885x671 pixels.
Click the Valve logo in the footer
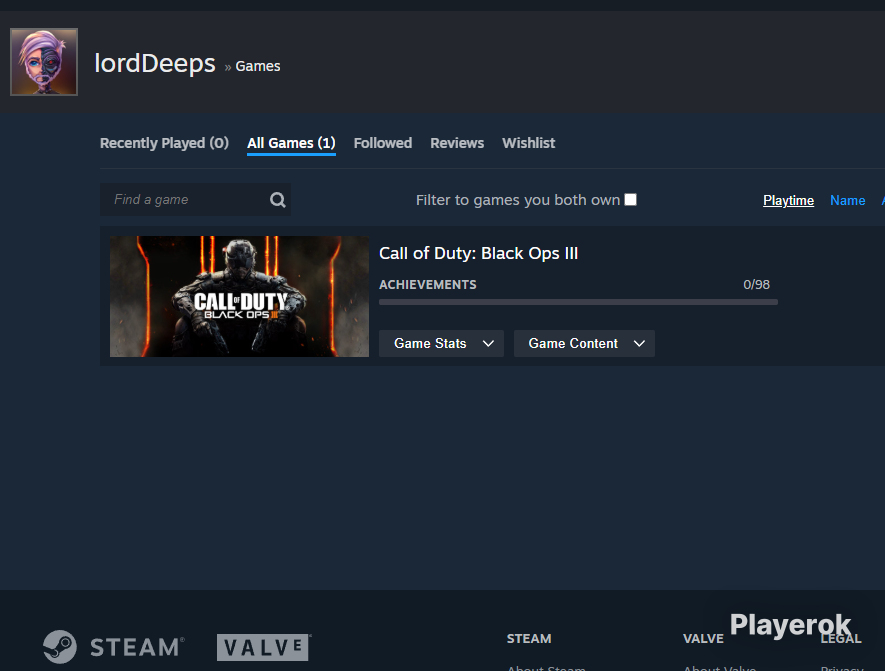(x=264, y=647)
